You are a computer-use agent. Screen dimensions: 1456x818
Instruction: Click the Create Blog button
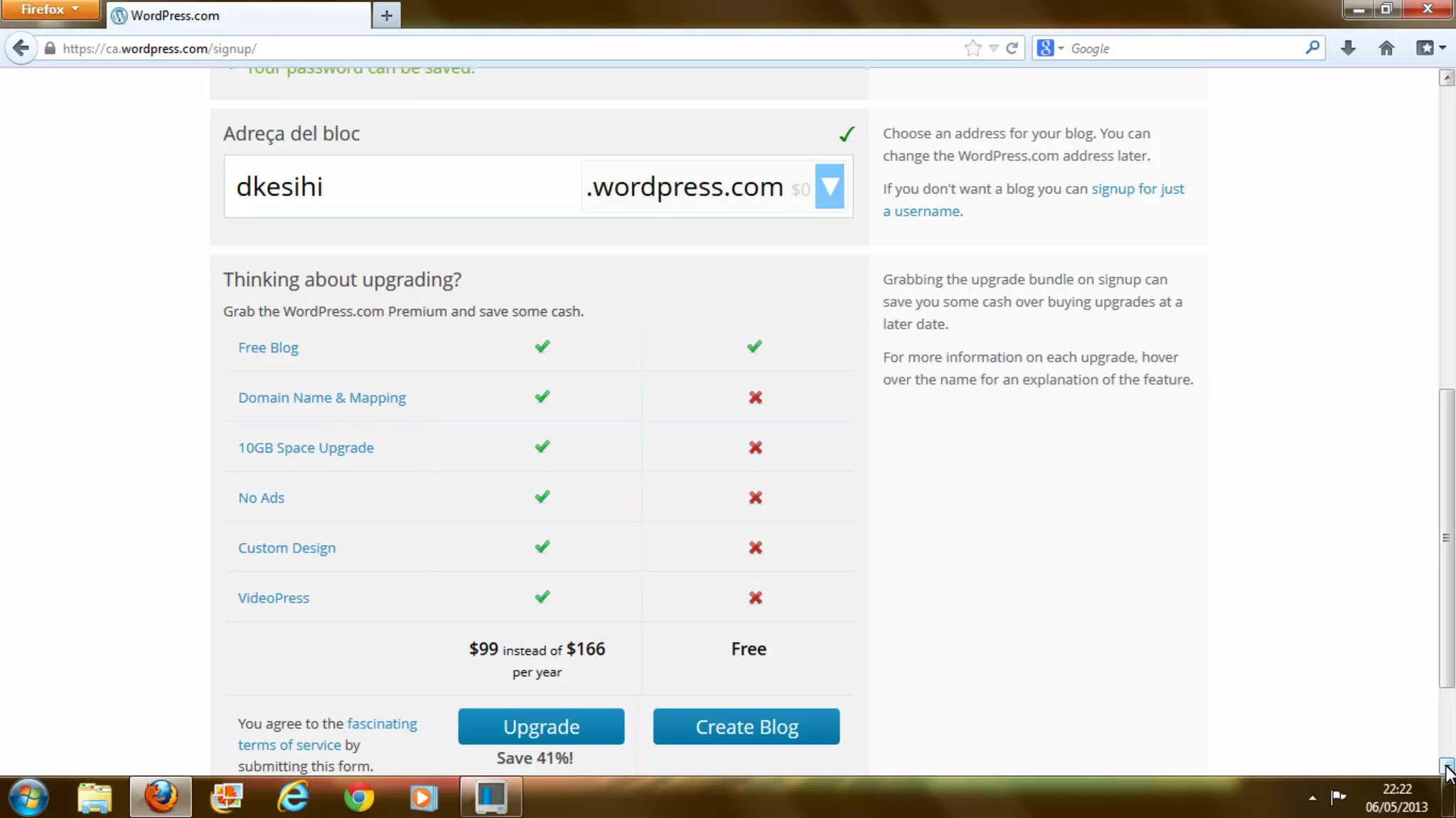[746, 726]
